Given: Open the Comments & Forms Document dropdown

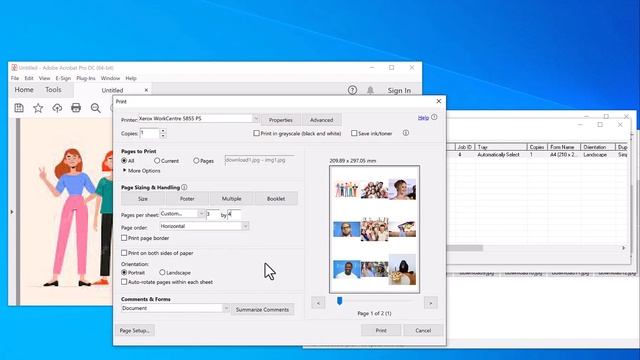Looking at the screenshot, I should click(x=226, y=308).
